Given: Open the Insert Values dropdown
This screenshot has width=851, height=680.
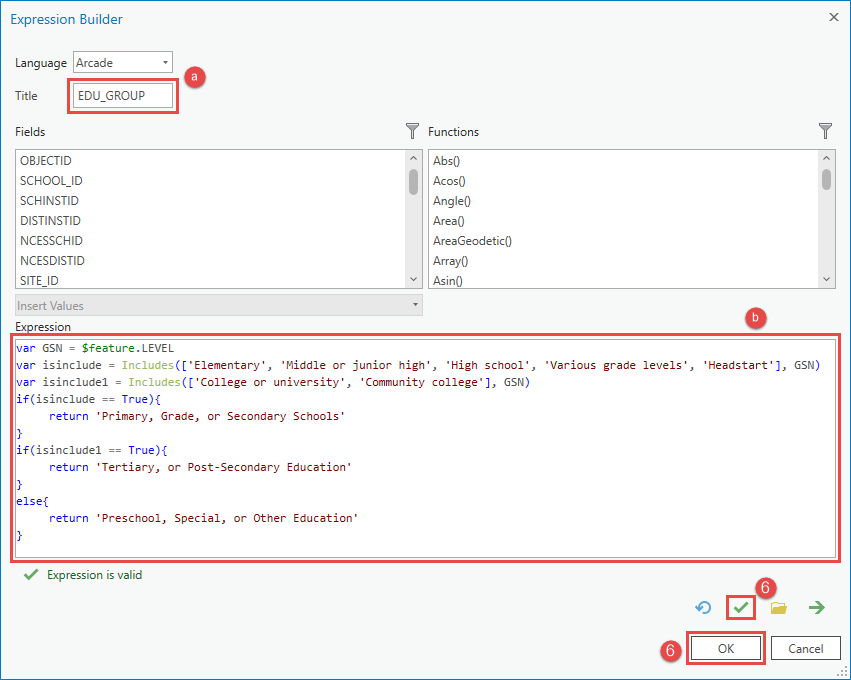Looking at the screenshot, I should pos(219,306).
